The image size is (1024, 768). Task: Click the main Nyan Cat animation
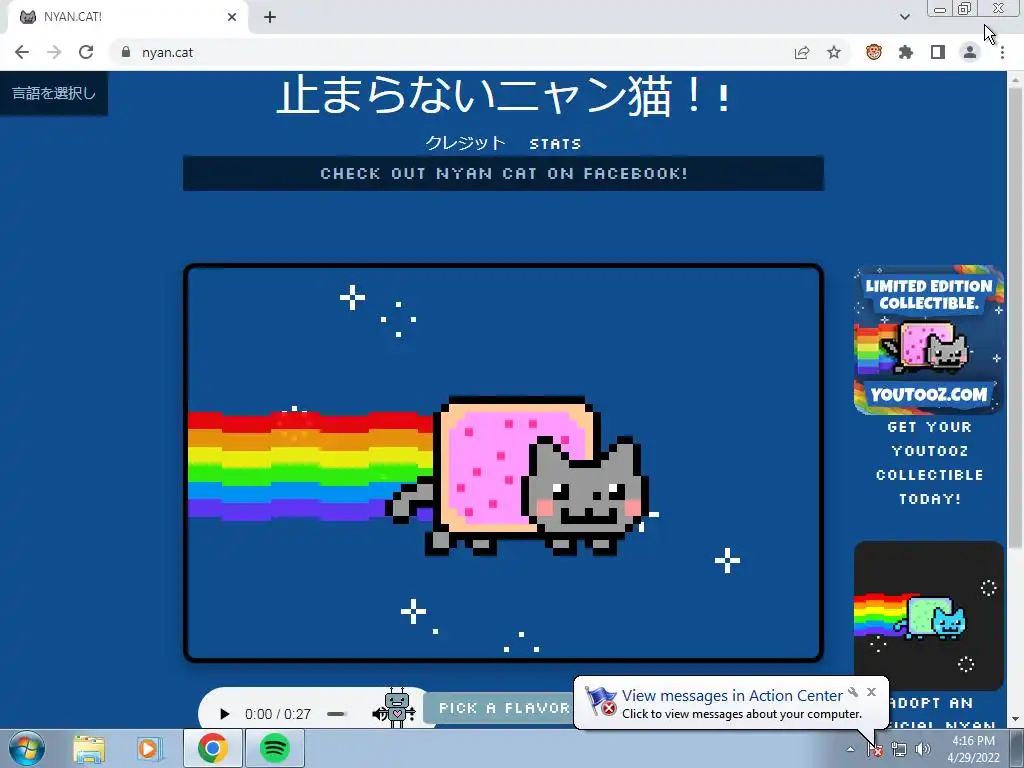click(504, 463)
